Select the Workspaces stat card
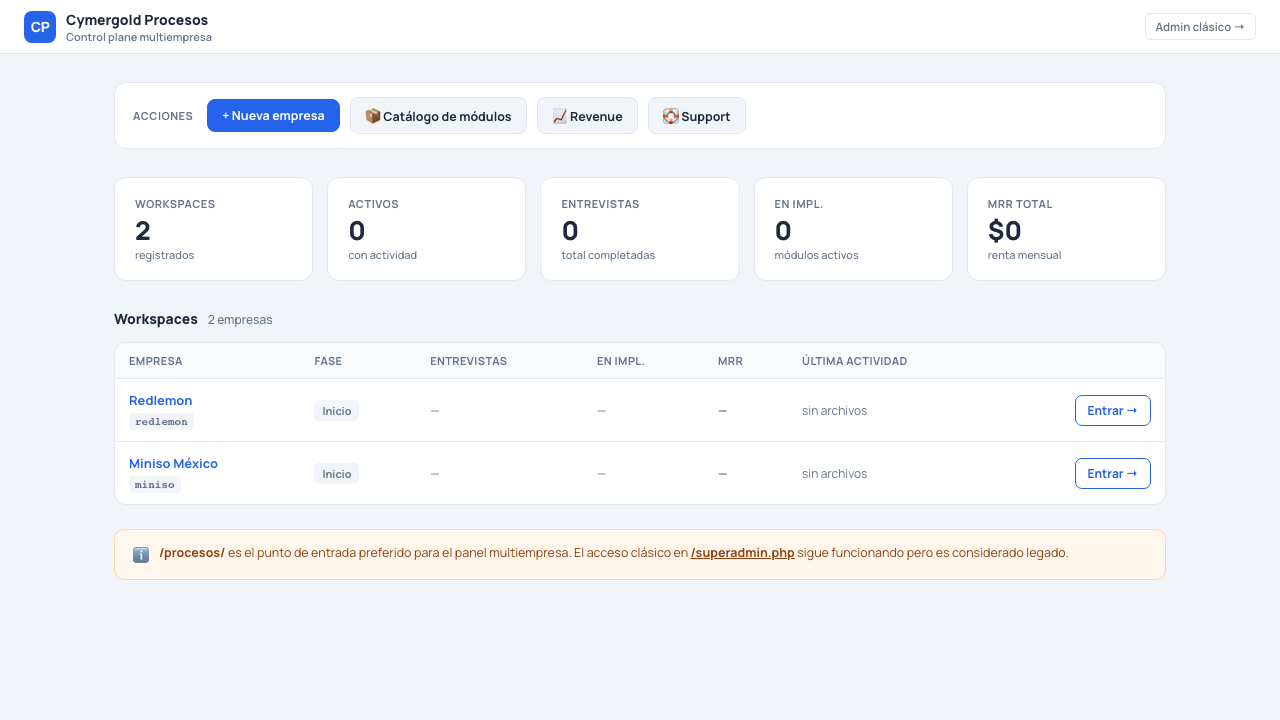 [x=214, y=229]
